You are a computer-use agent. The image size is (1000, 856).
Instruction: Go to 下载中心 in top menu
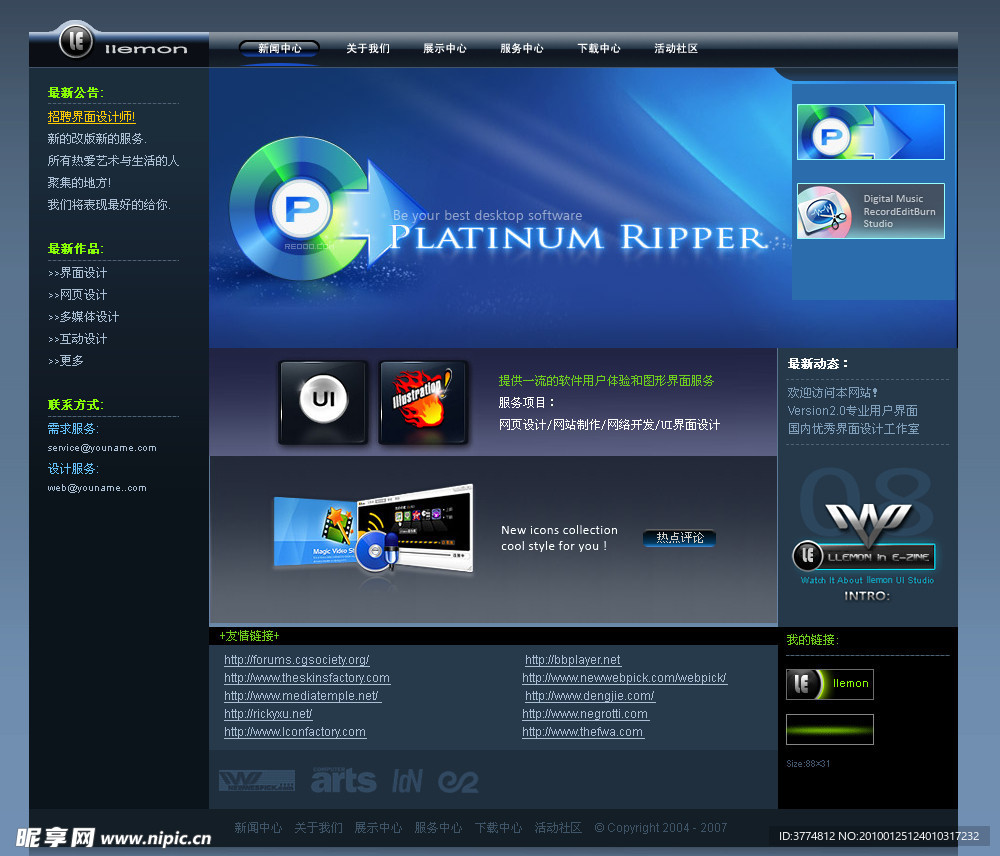pos(599,48)
